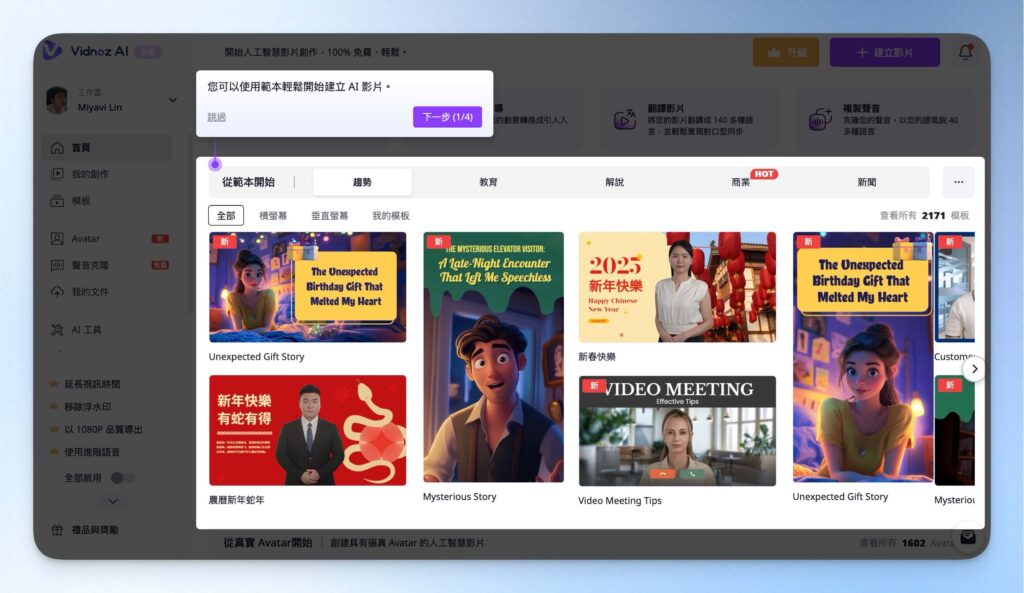
Task: Select the 商業 tab
Action: (x=741, y=182)
